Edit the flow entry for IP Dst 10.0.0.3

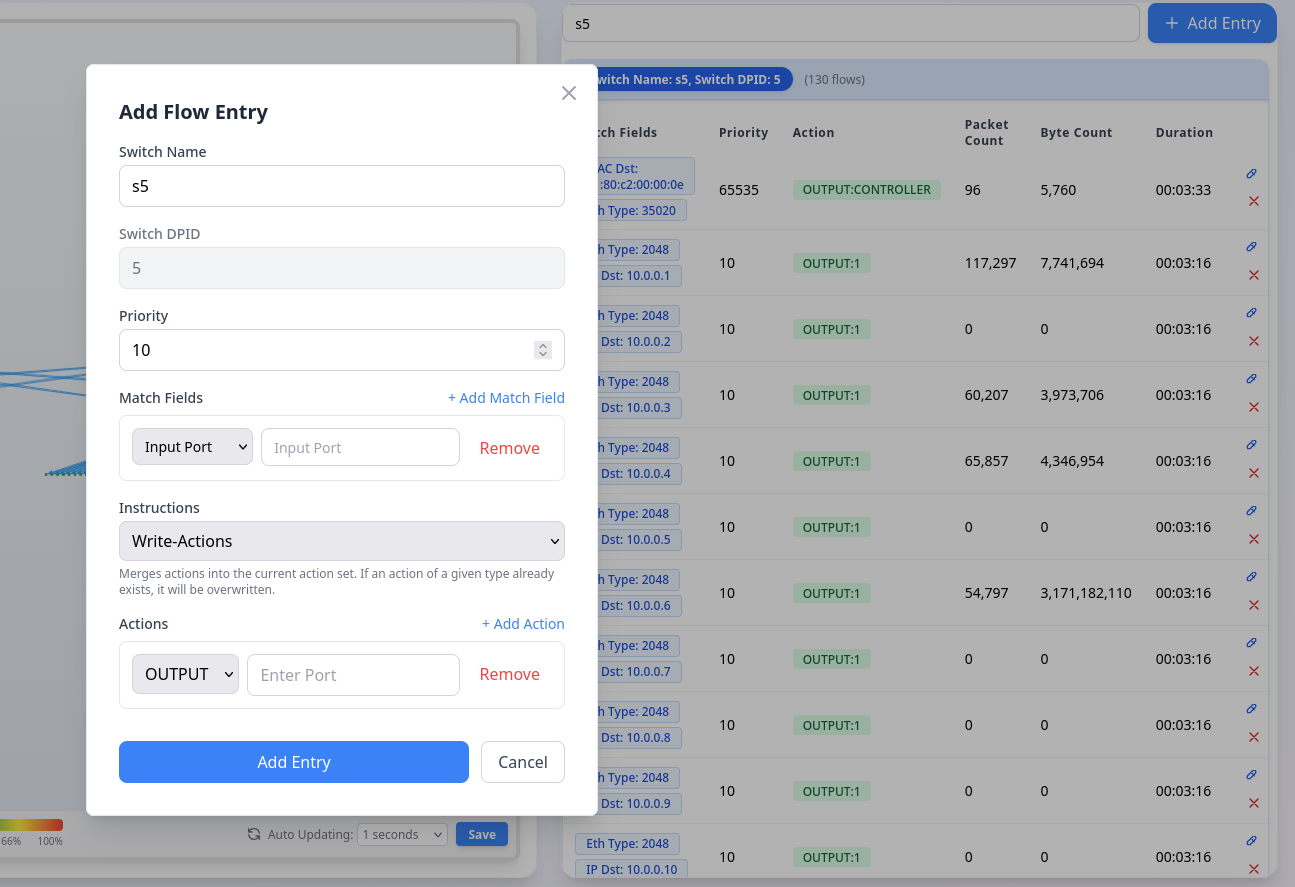click(1251, 379)
